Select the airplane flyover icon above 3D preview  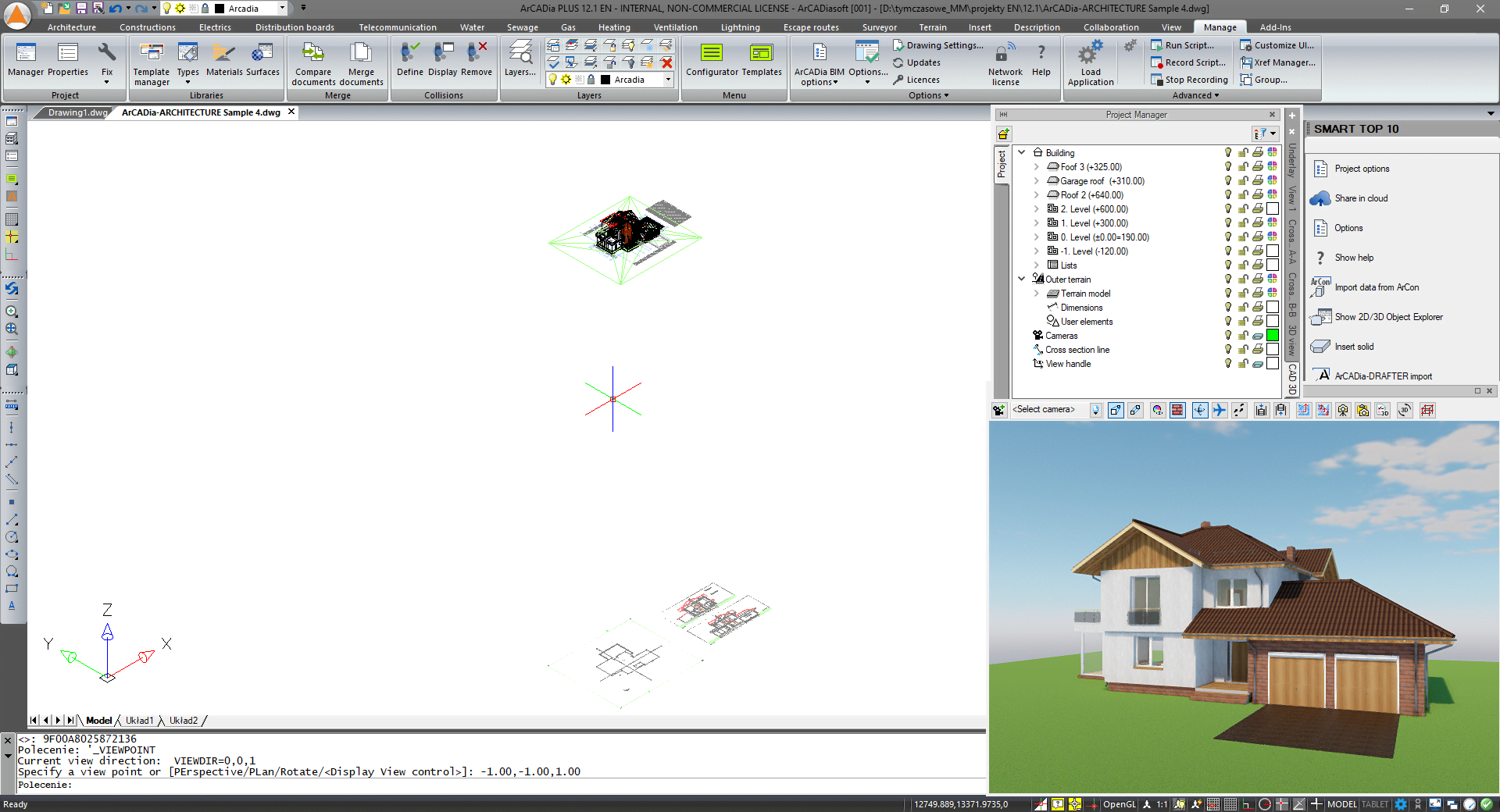(x=1220, y=410)
